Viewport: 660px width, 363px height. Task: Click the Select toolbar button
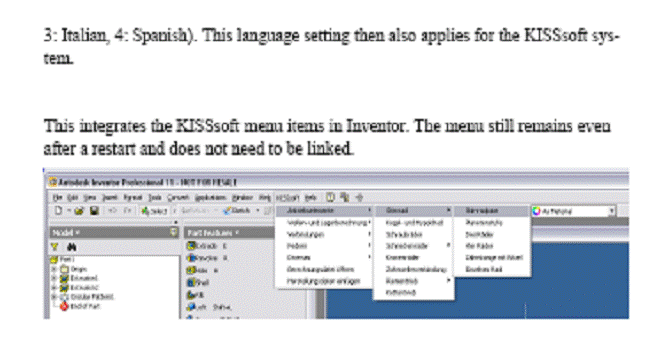click(154, 211)
